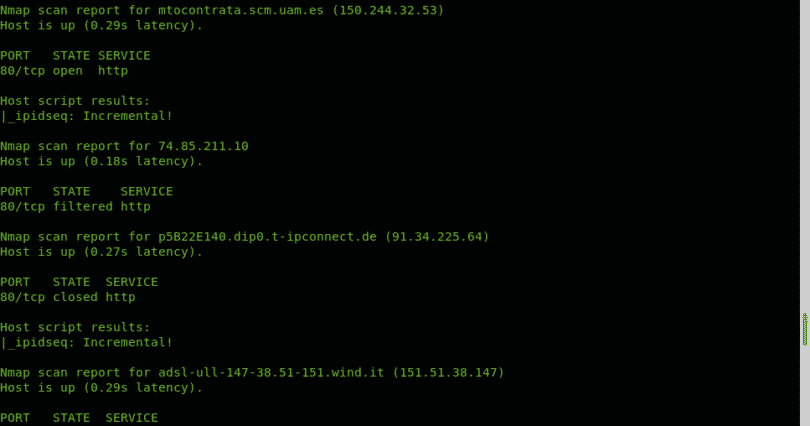Click "80/tcp" on the open port line
Viewport: 810px width, 426px height.
click(x=23, y=71)
